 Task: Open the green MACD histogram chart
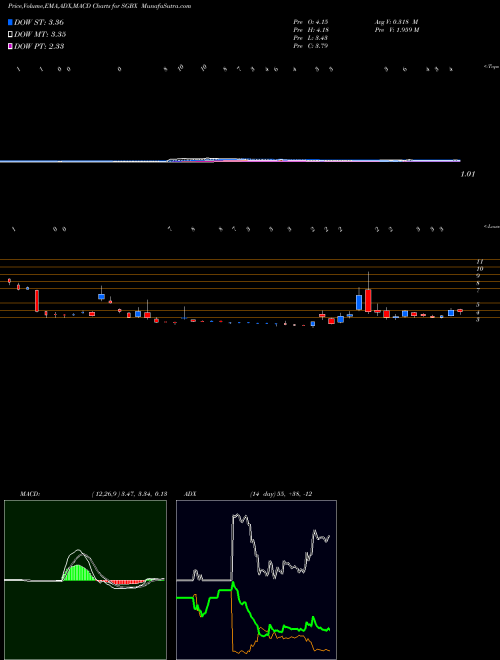[x=85, y=580]
